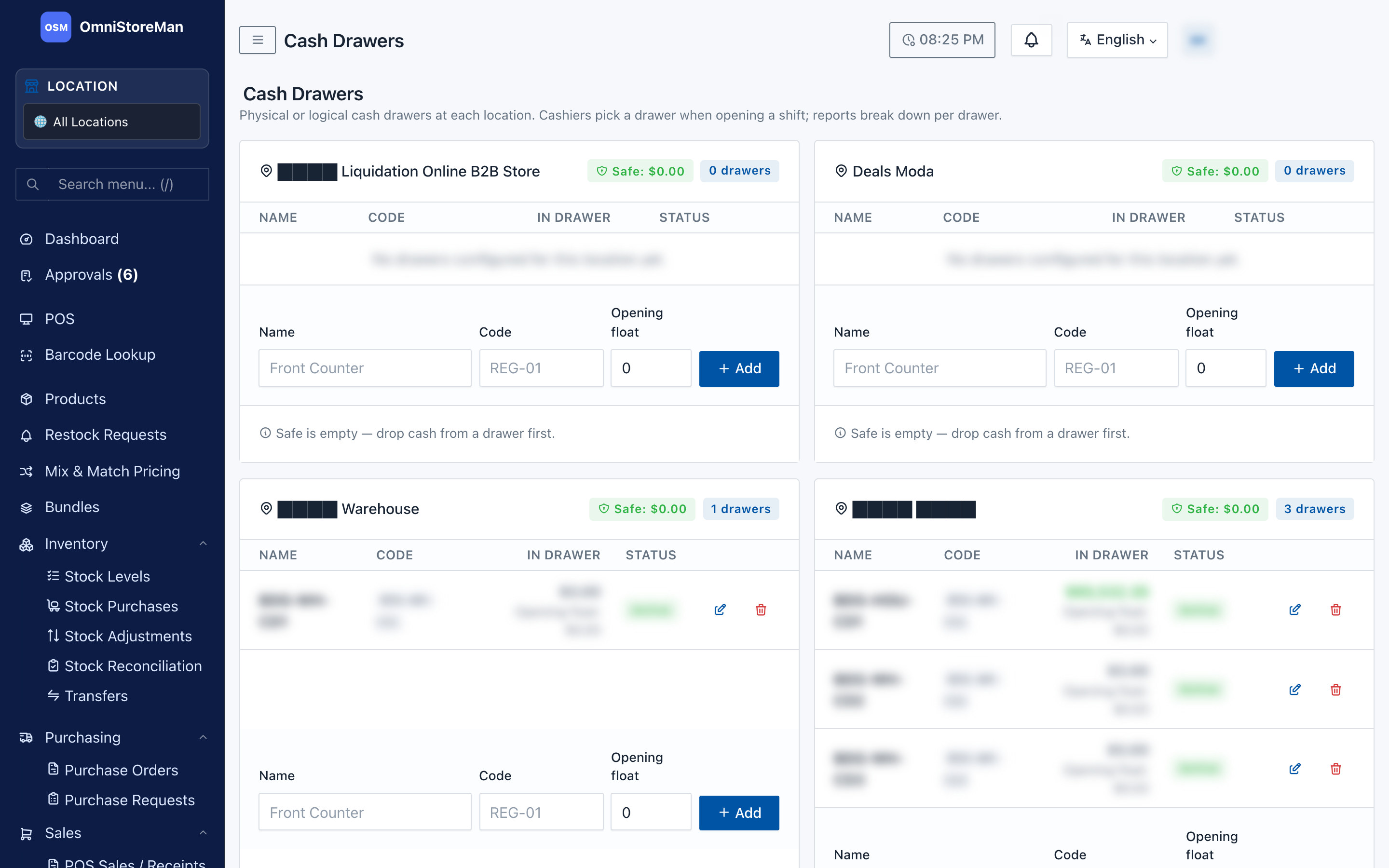1389x868 pixels.
Task: Focus the Search menu field
Action: (x=112, y=184)
